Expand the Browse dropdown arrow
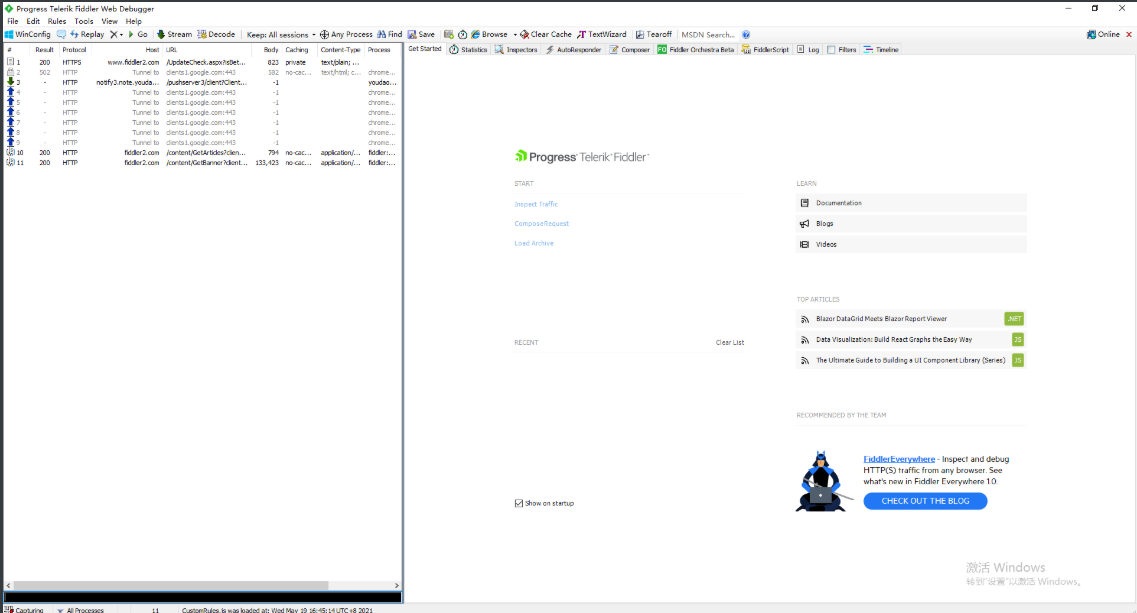The width and height of the screenshot is (1137, 613). [515, 34]
